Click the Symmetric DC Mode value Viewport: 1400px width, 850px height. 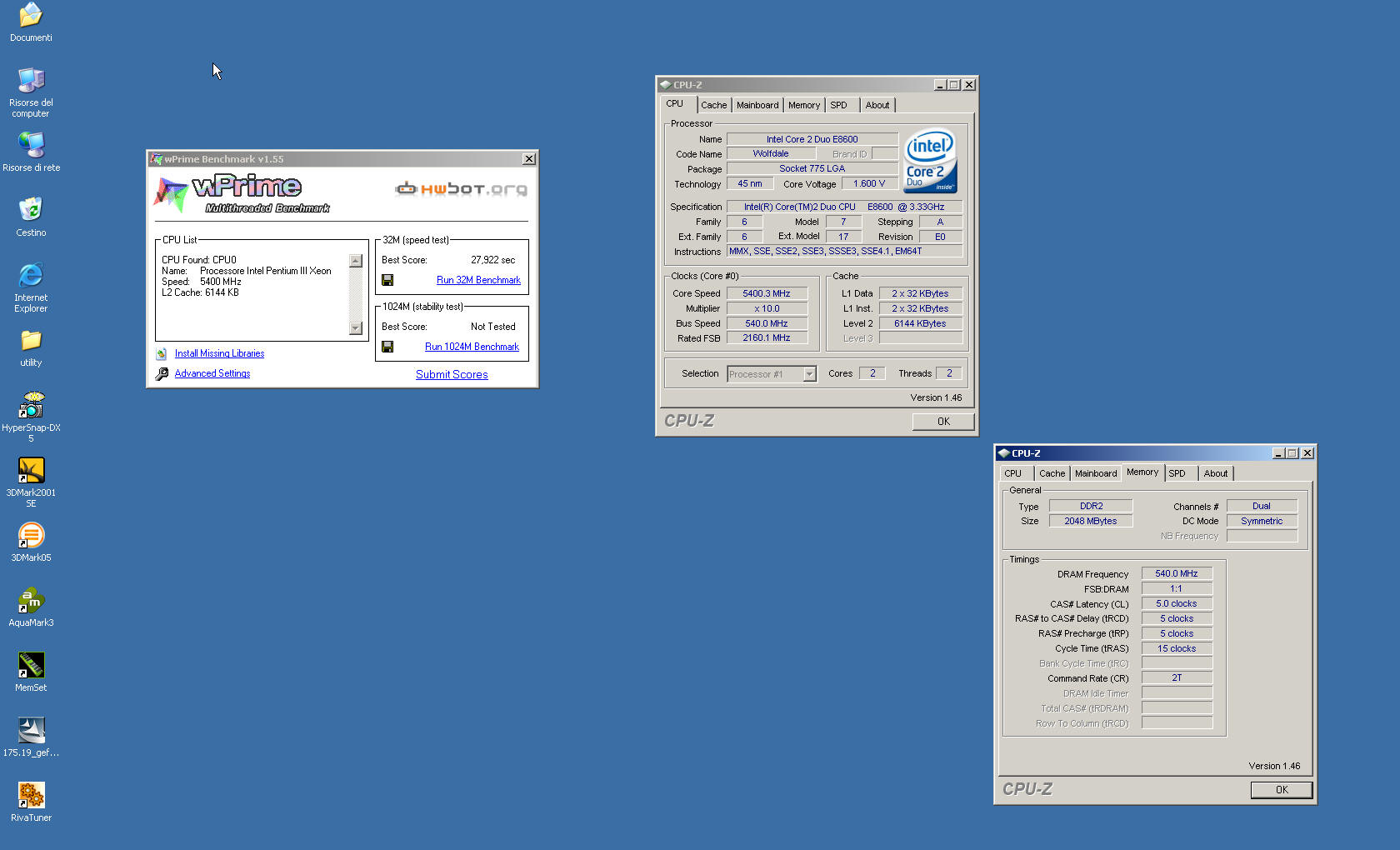[x=1262, y=521]
